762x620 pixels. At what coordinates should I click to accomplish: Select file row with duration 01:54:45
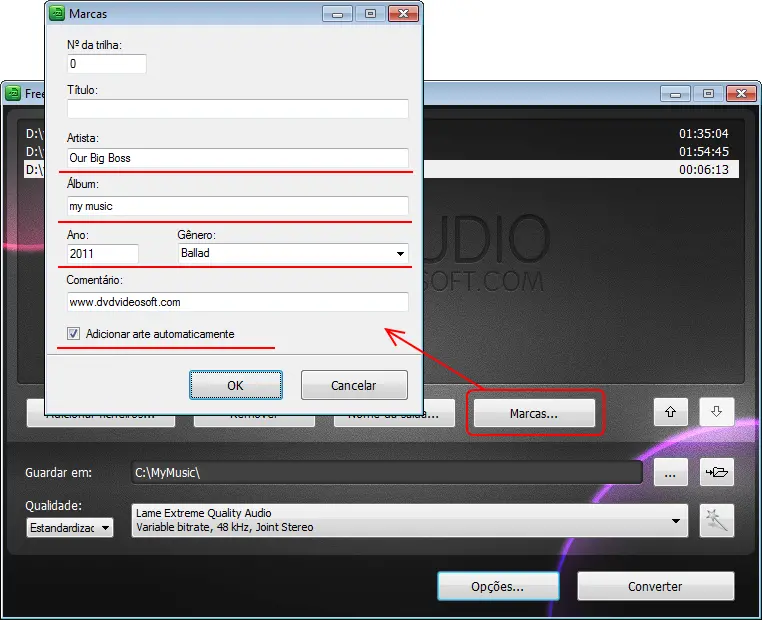point(581,151)
